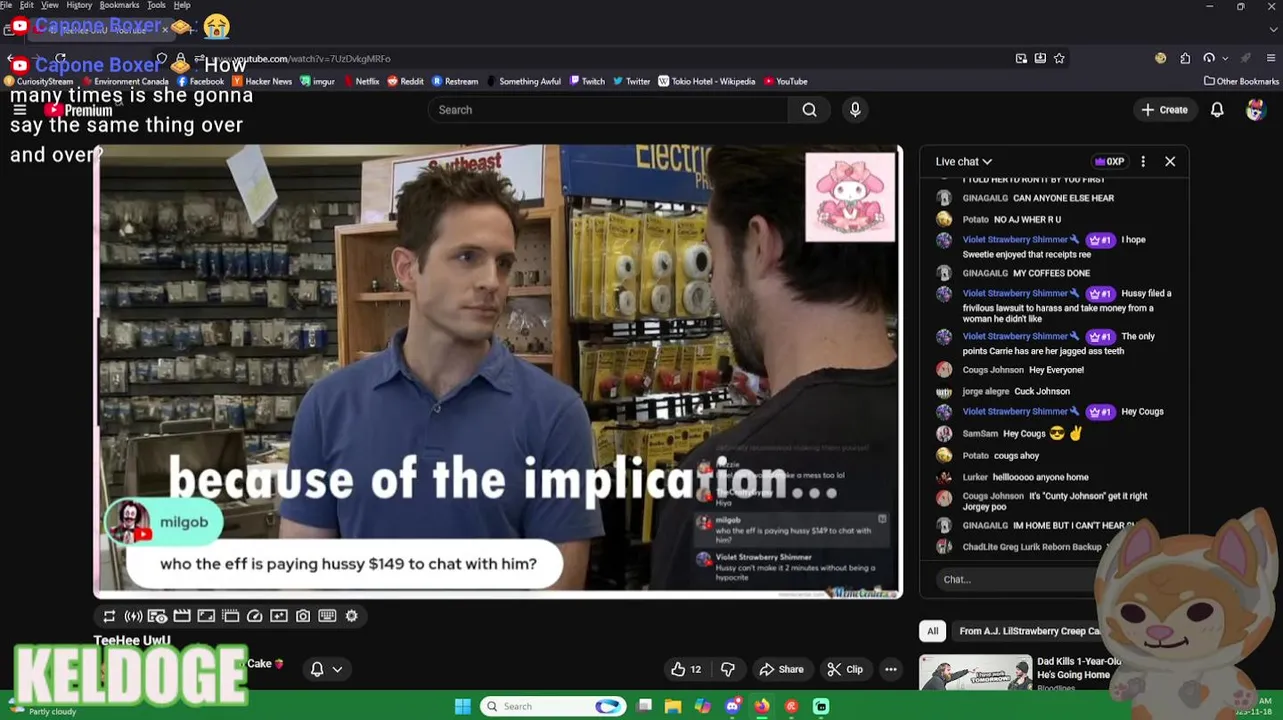Open the CuriosityStream bookmark
1283x720 pixels.
tap(39, 81)
